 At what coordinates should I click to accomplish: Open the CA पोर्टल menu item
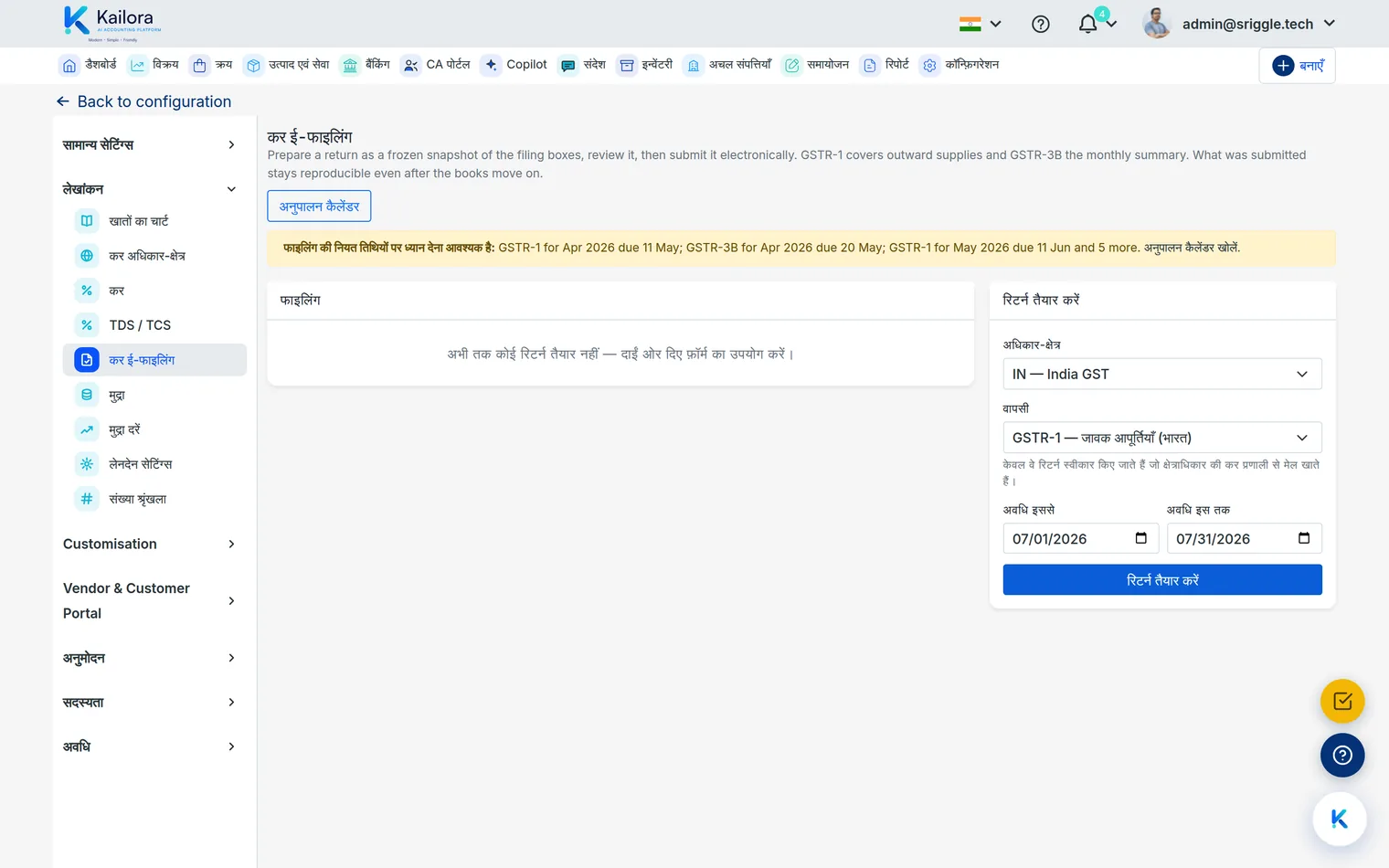(x=436, y=65)
